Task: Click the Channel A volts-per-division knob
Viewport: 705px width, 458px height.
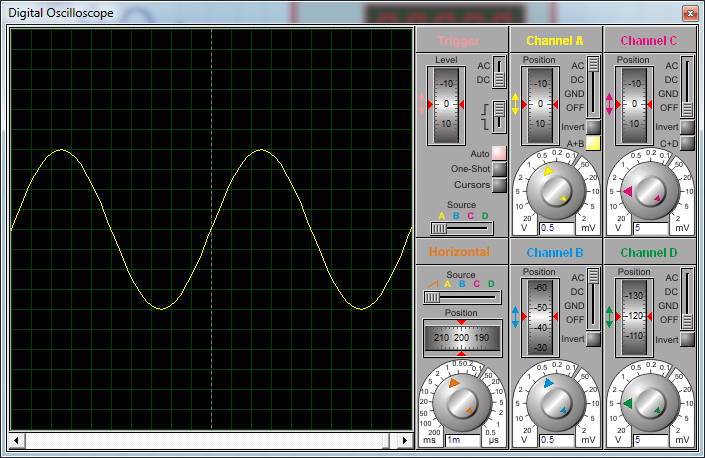Action: (x=556, y=191)
